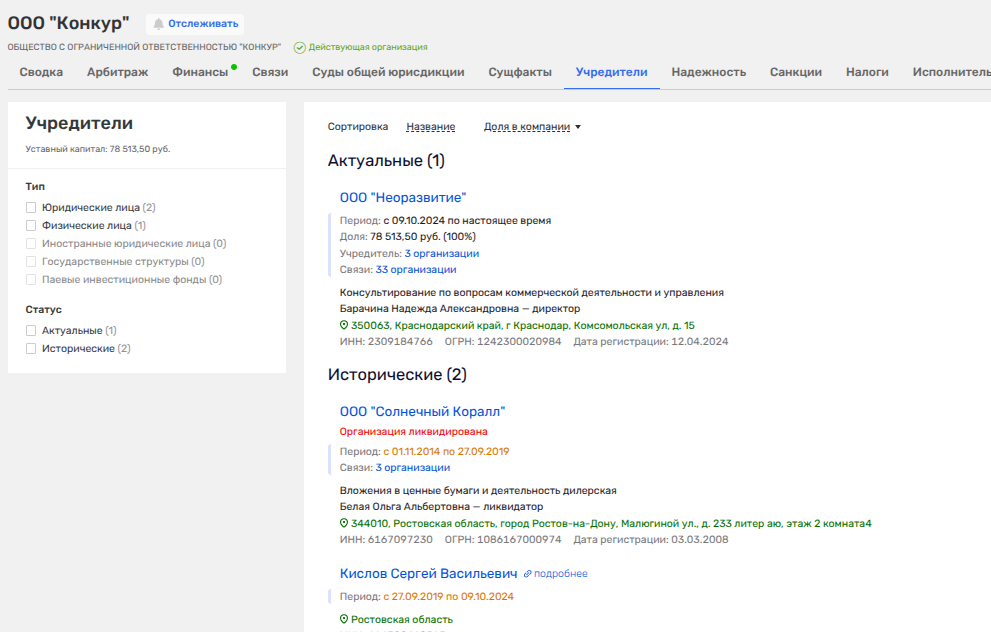
Task: Open Кислов Сергей Васильевич profile link
Action: click(x=428, y=574)
